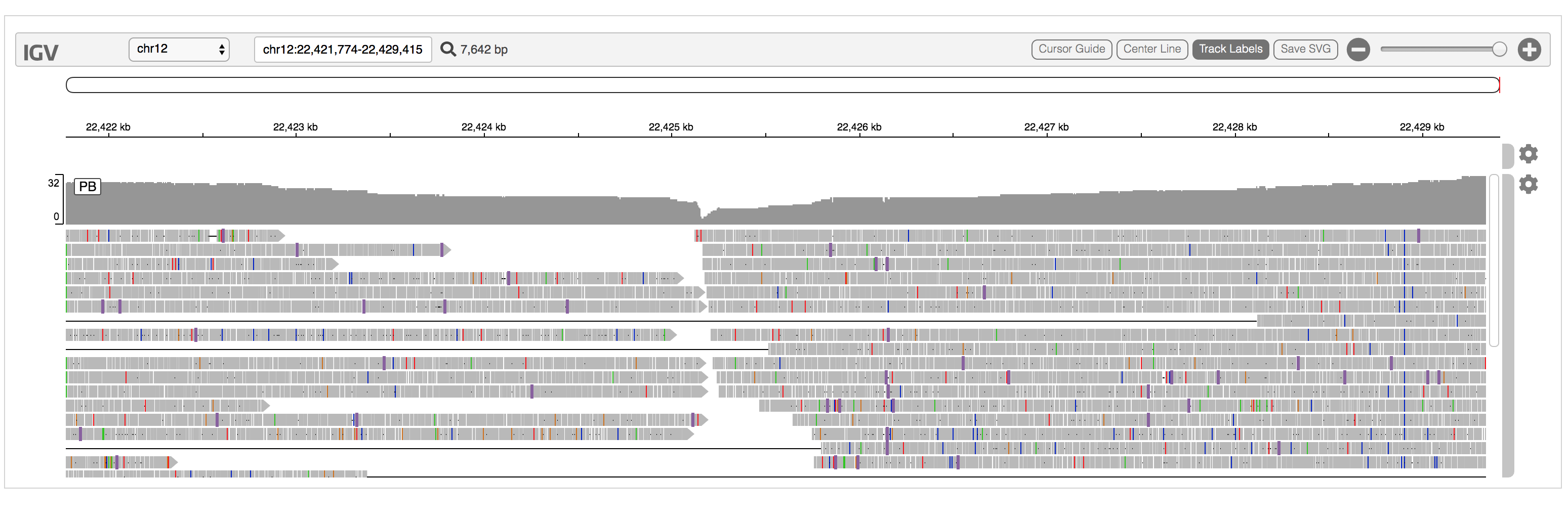
Task: Open the chr12 chromosome dropdown
Action: 179,49
